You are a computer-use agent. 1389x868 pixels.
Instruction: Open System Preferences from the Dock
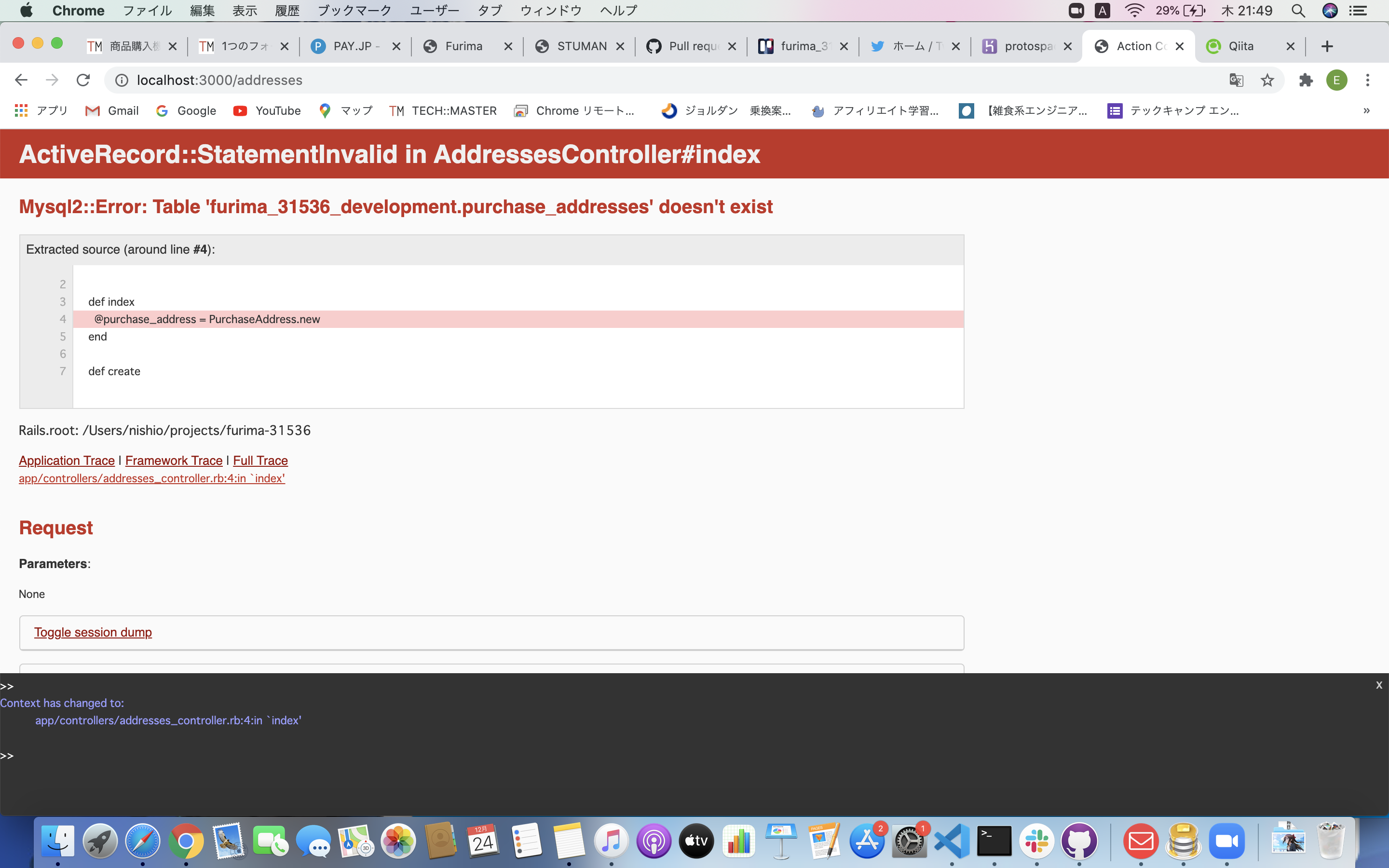(x=909, y=841)
